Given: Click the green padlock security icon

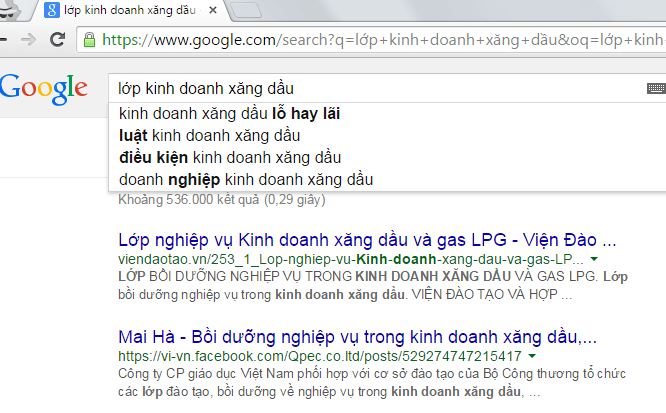Looking at the screenshot, I should click(x=89, y=40).
